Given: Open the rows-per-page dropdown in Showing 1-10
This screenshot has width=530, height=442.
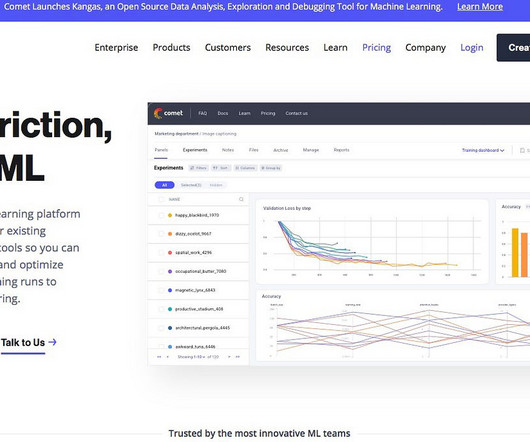Looking at the screenshot, I should [x=198, y=357].
